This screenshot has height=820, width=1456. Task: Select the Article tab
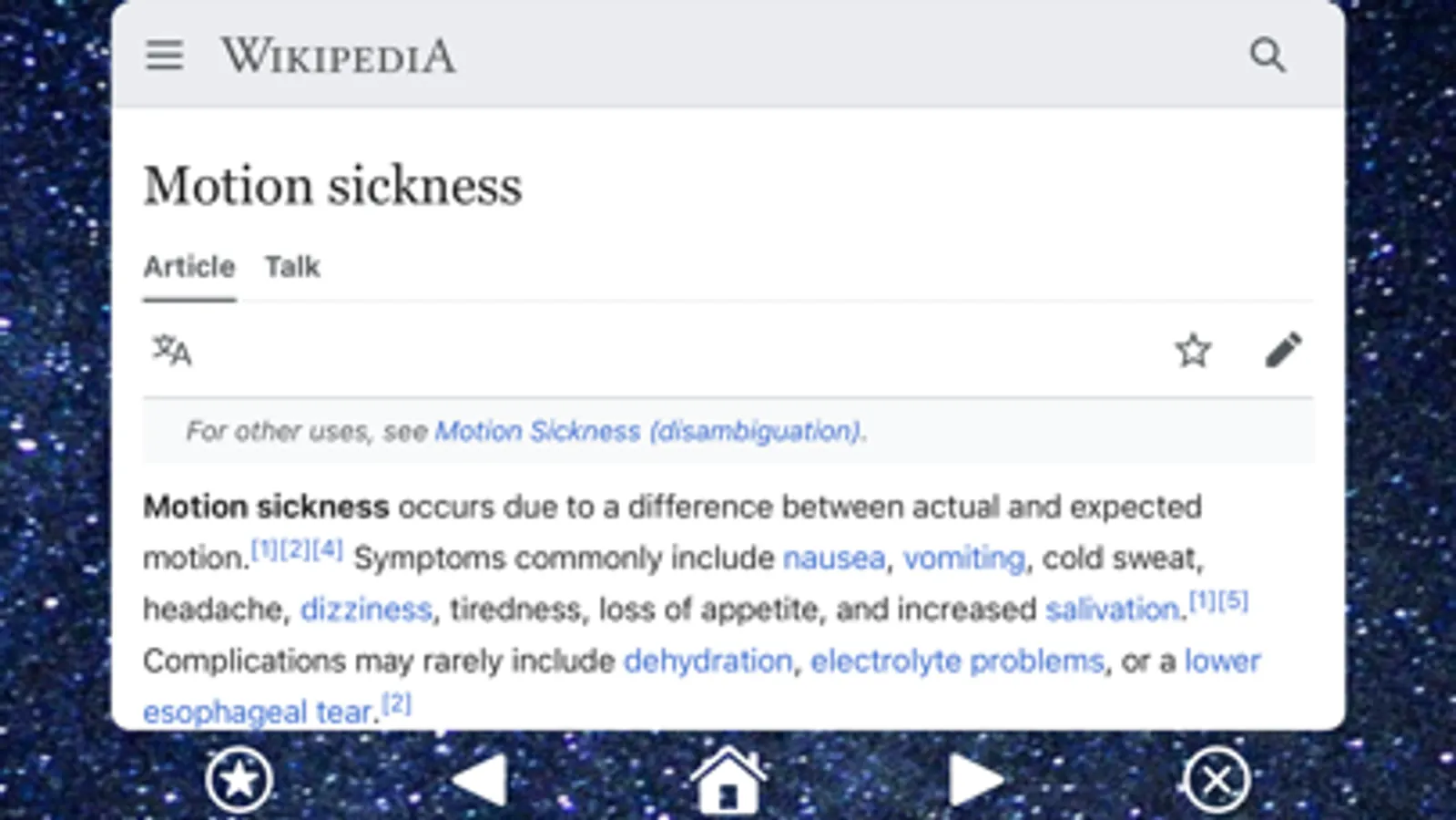coord(188,267)
